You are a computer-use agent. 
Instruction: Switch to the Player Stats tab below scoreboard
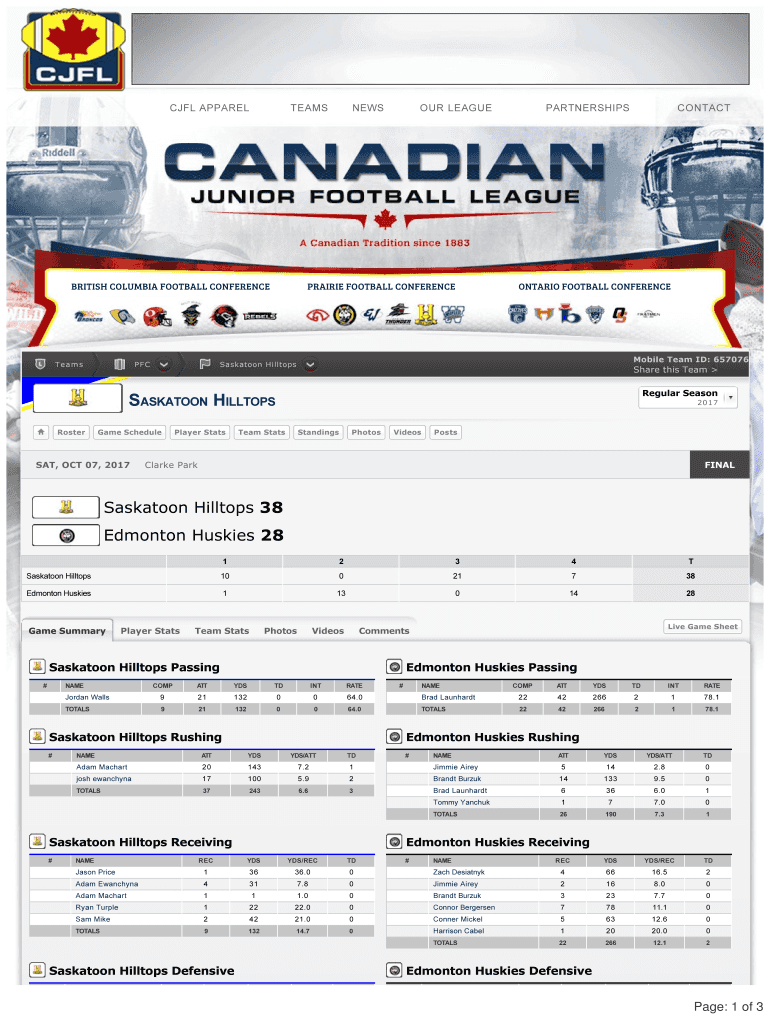150,631
